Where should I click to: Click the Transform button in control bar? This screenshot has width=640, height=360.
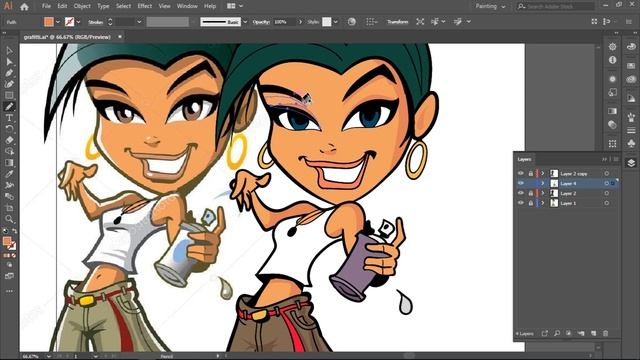(398, 22)
